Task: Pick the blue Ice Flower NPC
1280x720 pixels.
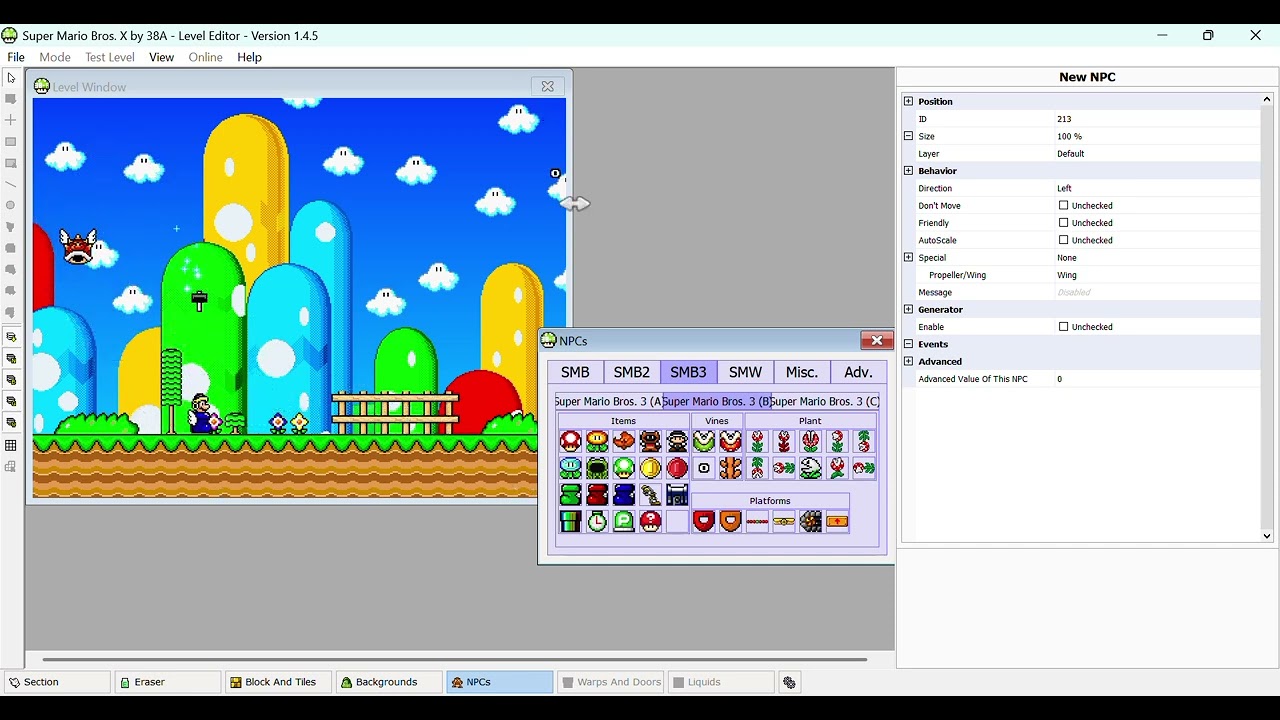Action: pyautogui.click(x=570, y=467)
